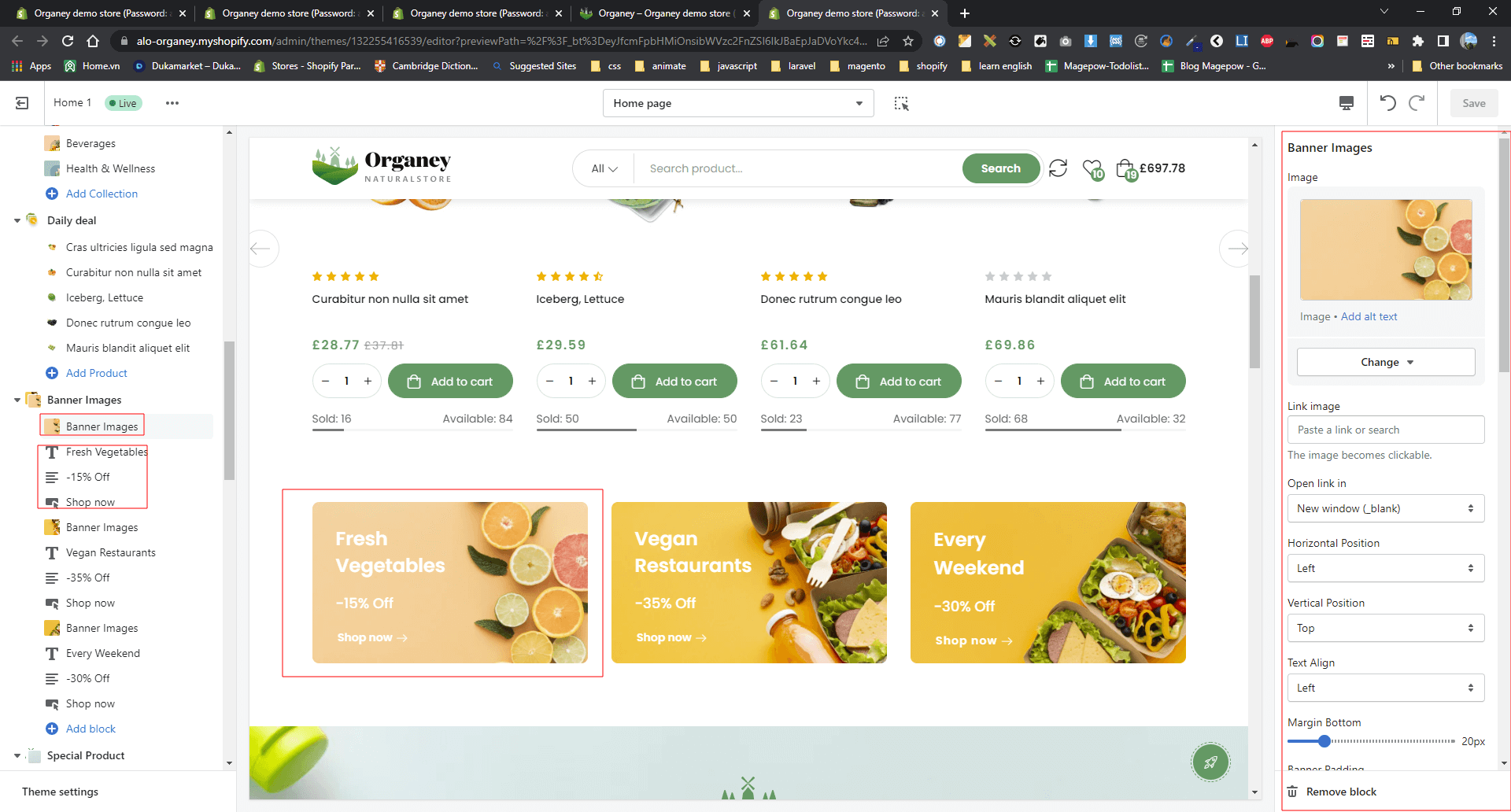Toggle the section inspector icon
Image resolution: width=1511 pixels, height=812 pixels.
(x=901, y=103)
